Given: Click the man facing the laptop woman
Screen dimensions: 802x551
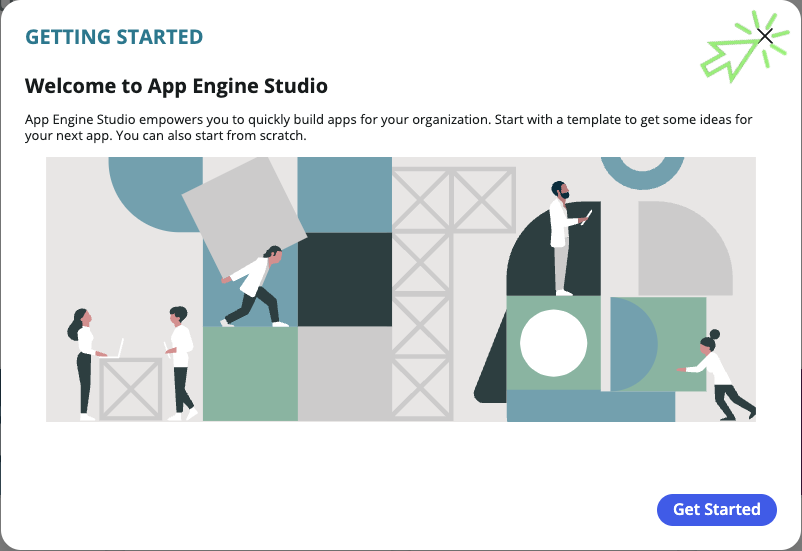Looking at the screenshot, I should pos(180,360).
